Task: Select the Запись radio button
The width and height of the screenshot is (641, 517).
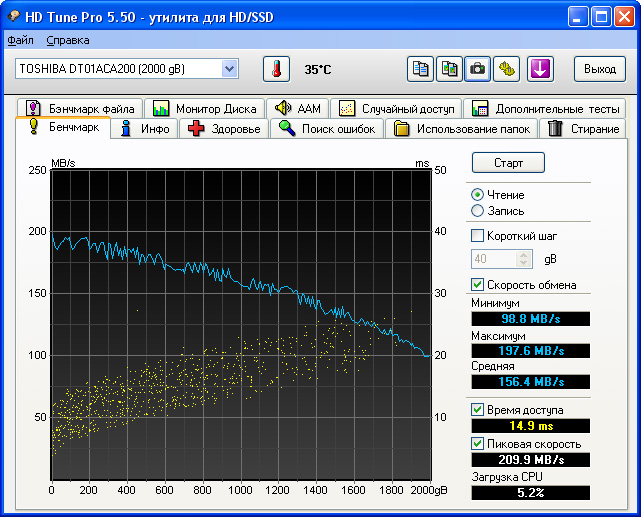Action: tap(478, 211)
